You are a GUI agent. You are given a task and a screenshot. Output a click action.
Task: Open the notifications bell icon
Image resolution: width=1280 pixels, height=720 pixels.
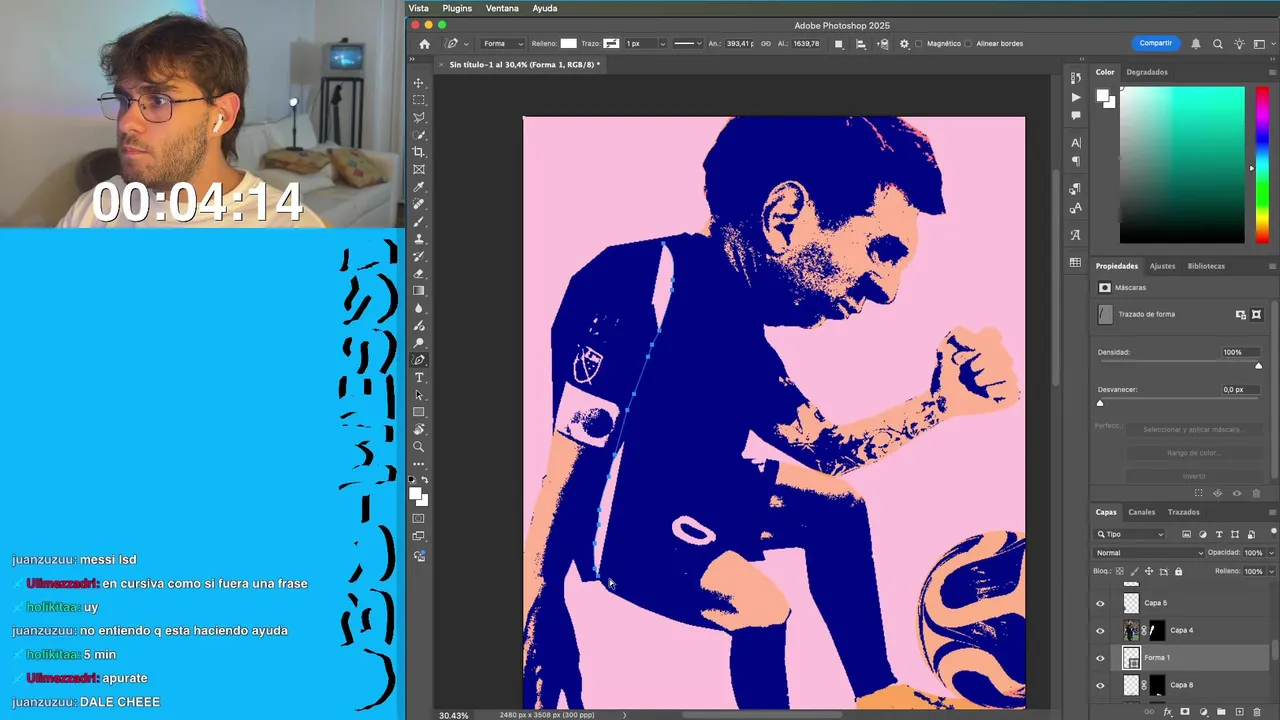coord(1196,44)
